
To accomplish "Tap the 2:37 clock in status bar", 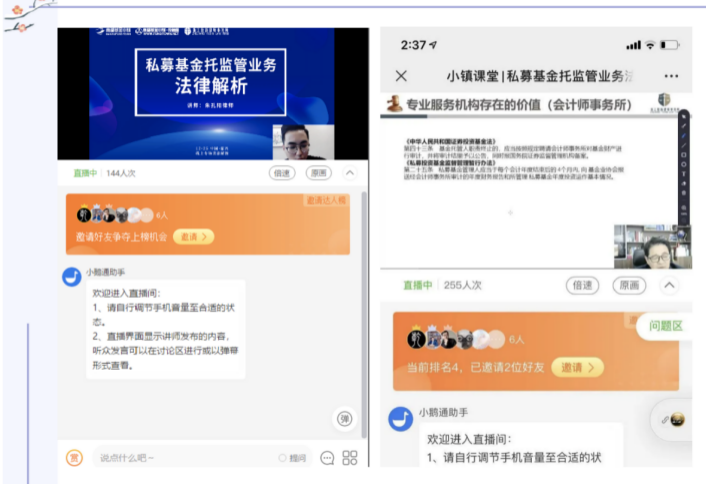I will [413, 45].
